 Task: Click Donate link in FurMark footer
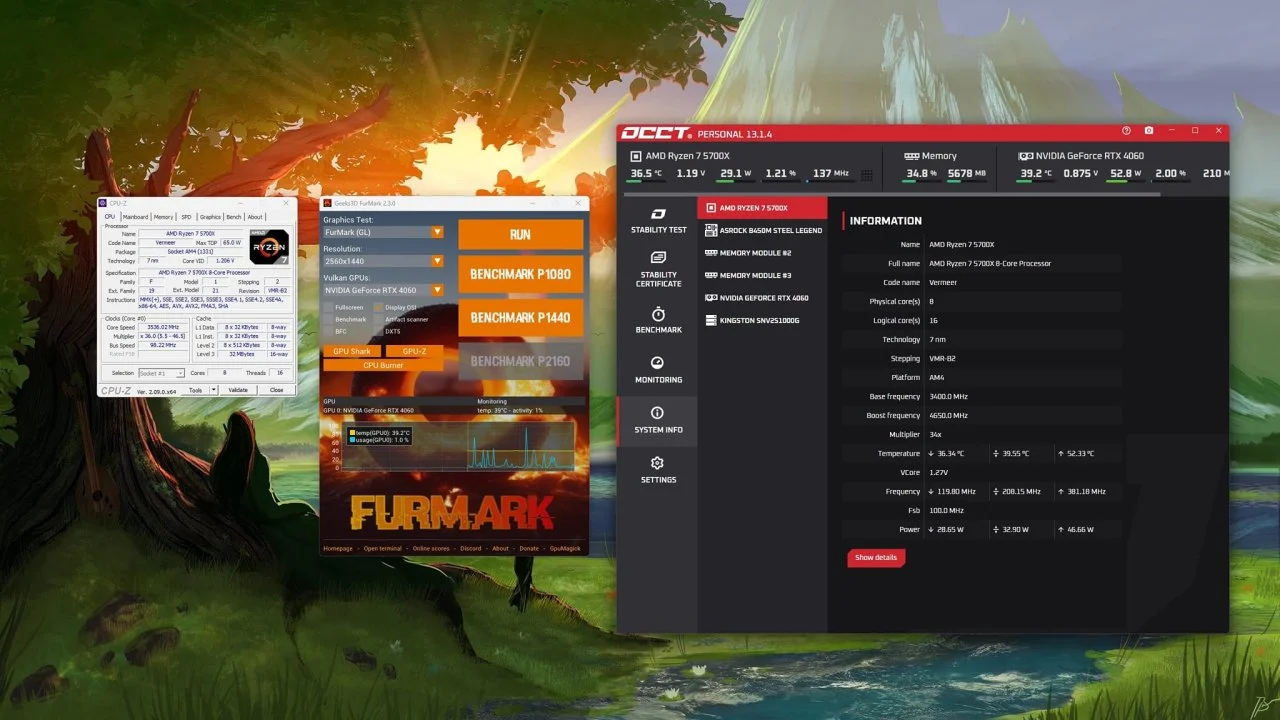[529, 548]
